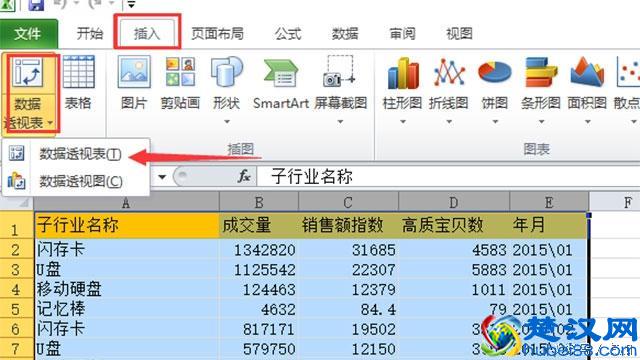Insert a 表格 table
The height and width of the screenshot is (360, 640).
(x=78, y=84)
